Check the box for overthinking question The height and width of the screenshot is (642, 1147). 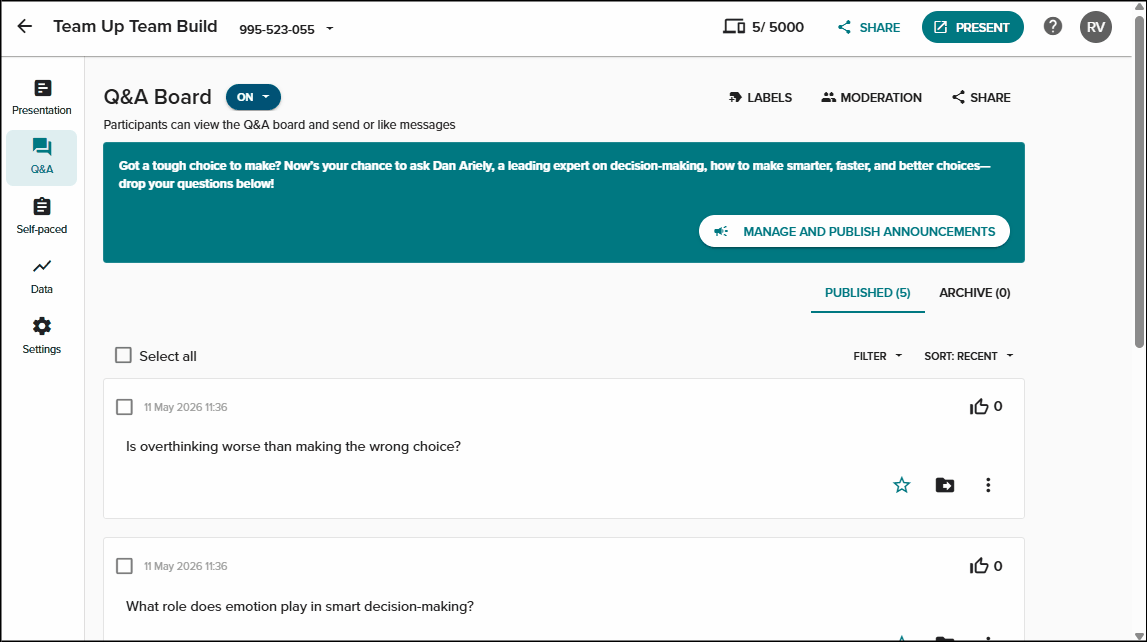coord(124,407)
